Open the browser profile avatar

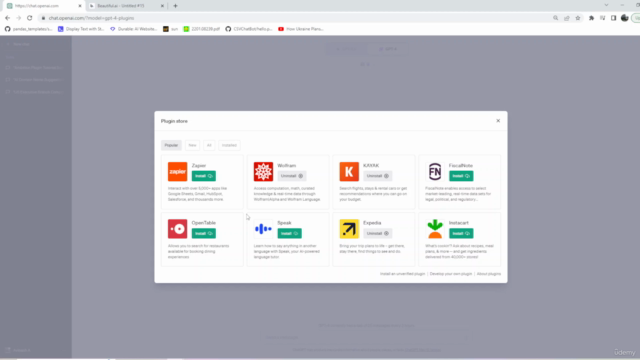624,18
